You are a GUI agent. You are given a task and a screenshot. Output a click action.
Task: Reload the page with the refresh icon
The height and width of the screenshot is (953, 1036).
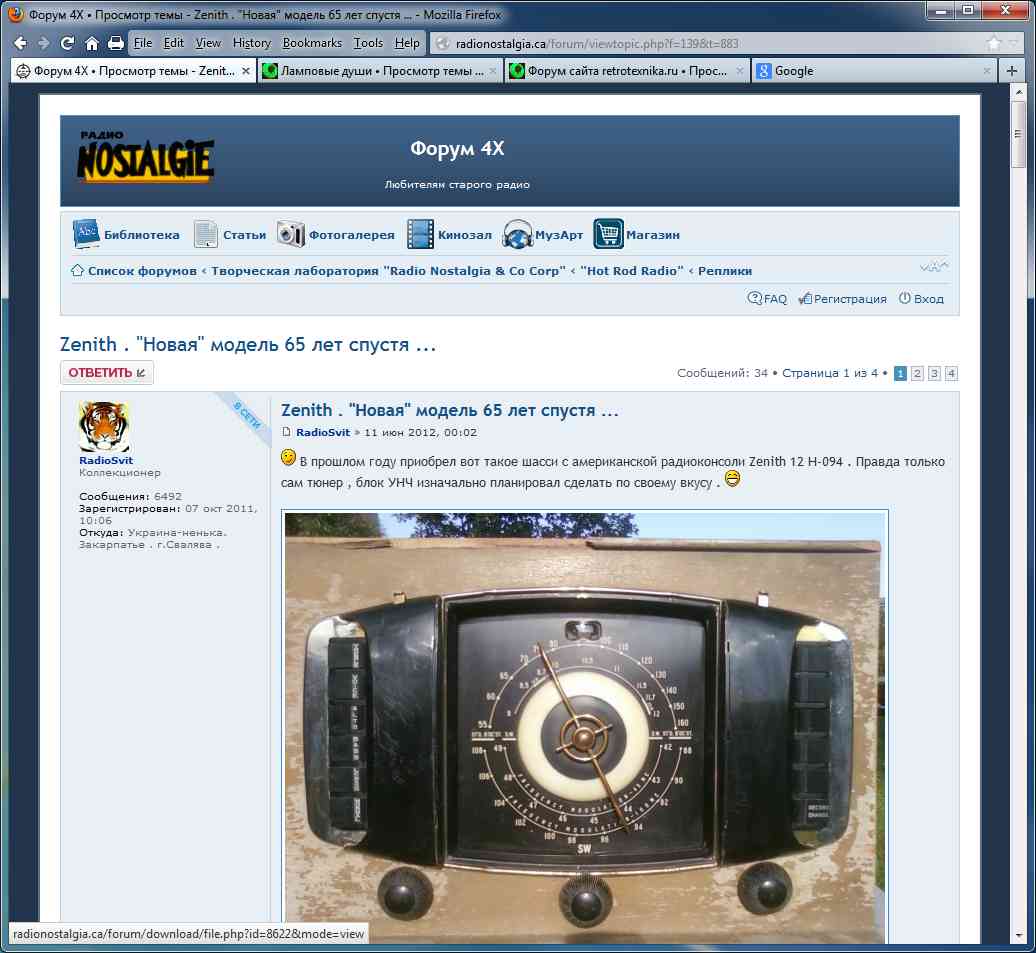click(67, 44)
